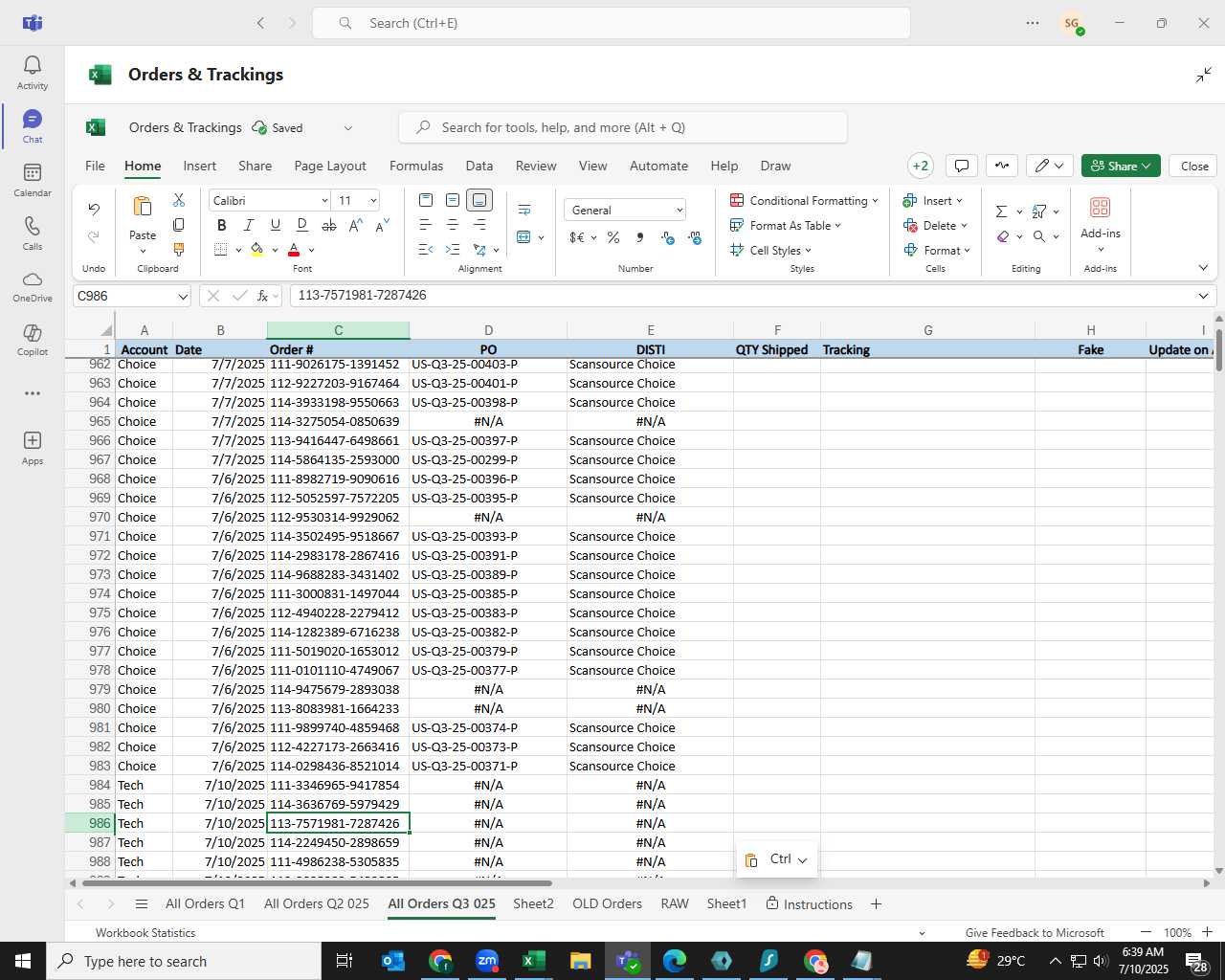
Task: Click Give Feedback to Microsoft link
Action: 1035,933
